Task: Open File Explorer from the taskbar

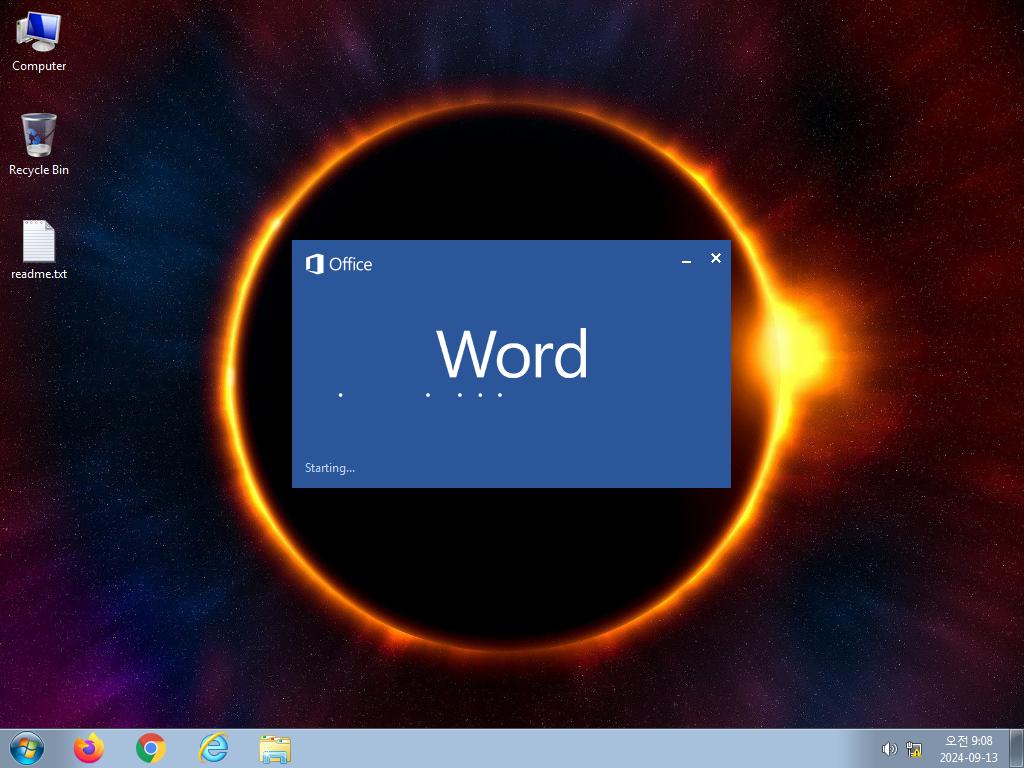Action: tap(275, 749)
